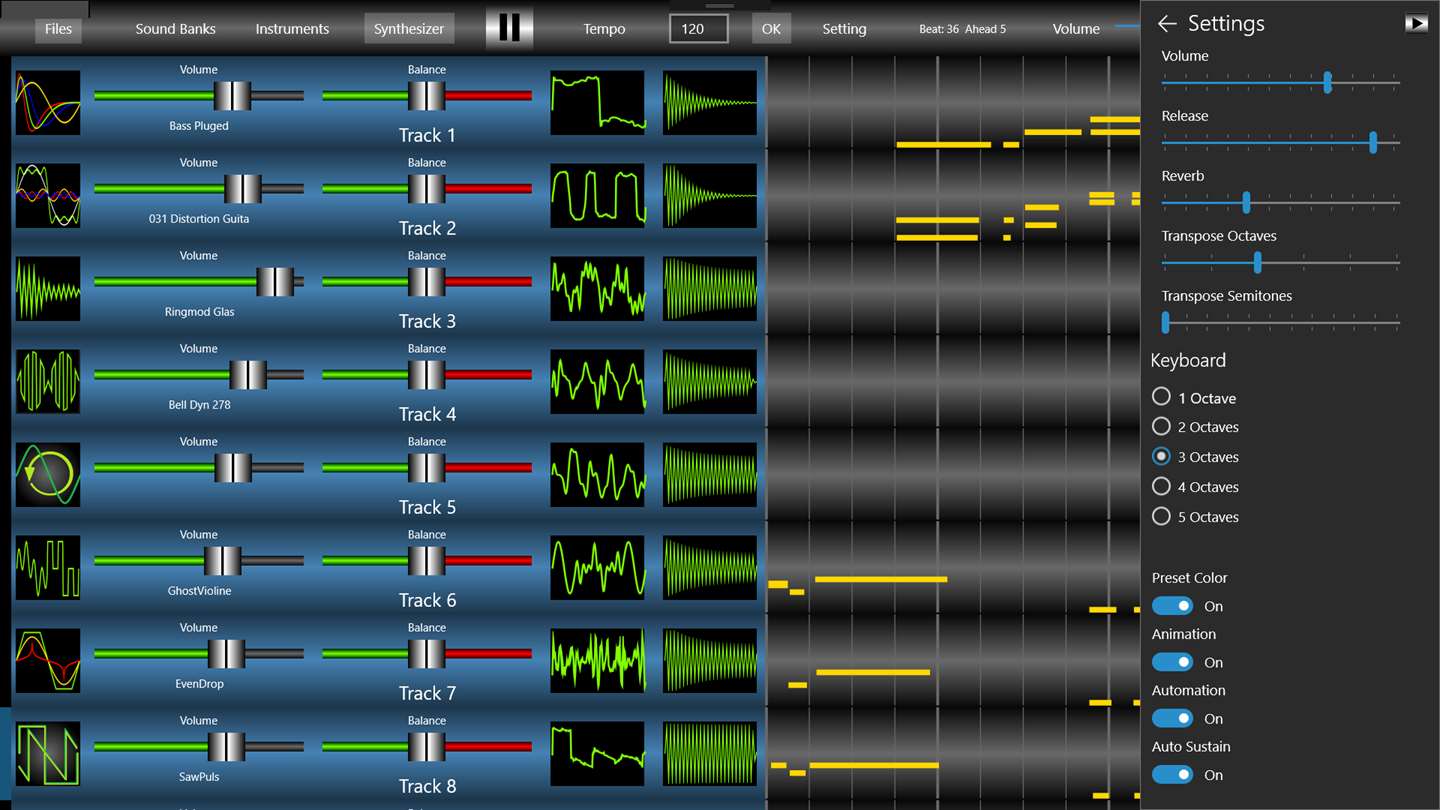This screenshot has height=810, width=1440.
Task: Switch to Instruments tab
Action: coord(292,29)
